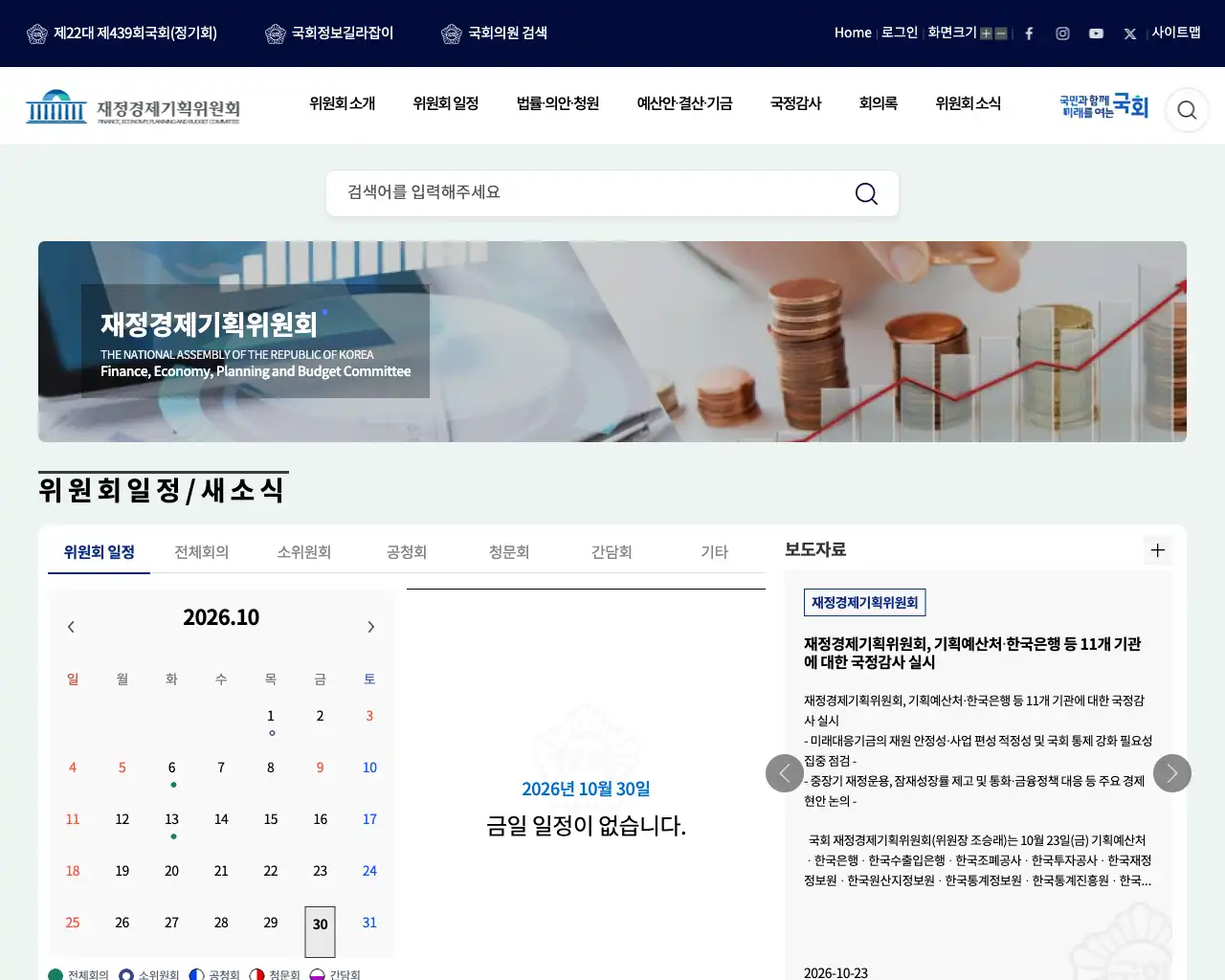1225x980 pixels.
Task: Open 국회정보길라잡이 link
Action: [x=343, y=33]
